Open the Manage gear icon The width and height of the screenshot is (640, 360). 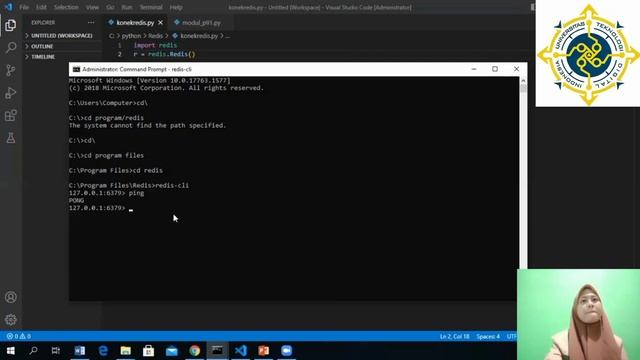pyautogui.click(x=11, y=320)
